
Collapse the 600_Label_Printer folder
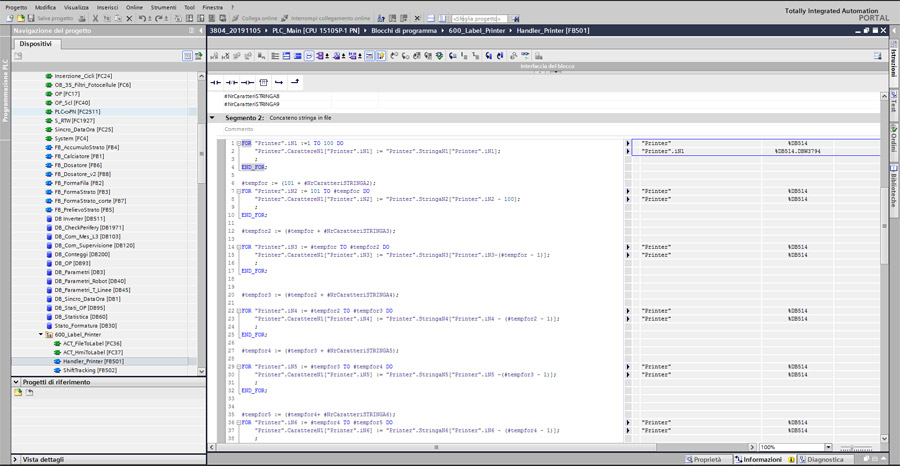(41, 335)
